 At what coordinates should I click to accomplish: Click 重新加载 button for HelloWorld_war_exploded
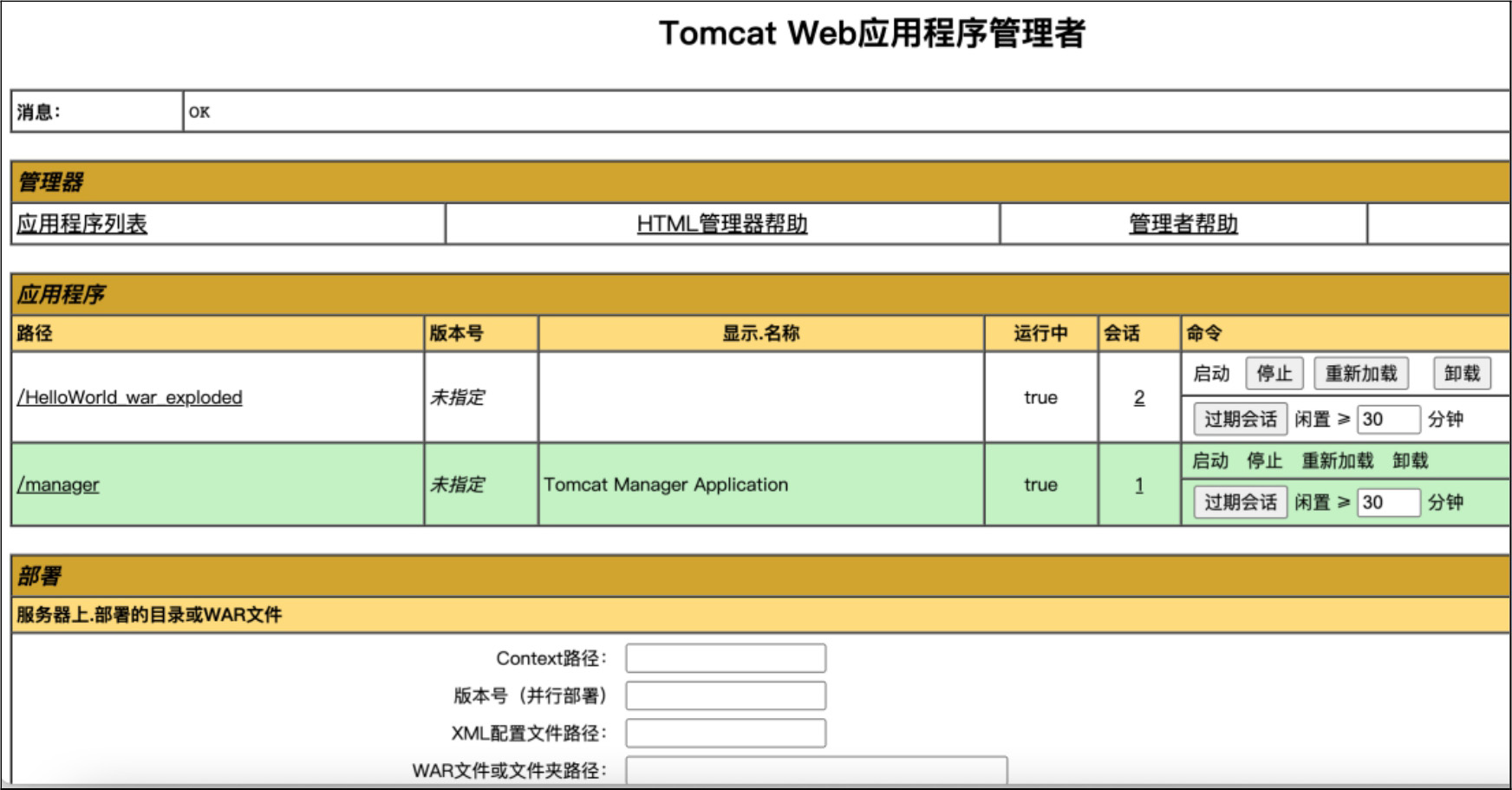click(1361, 374)
